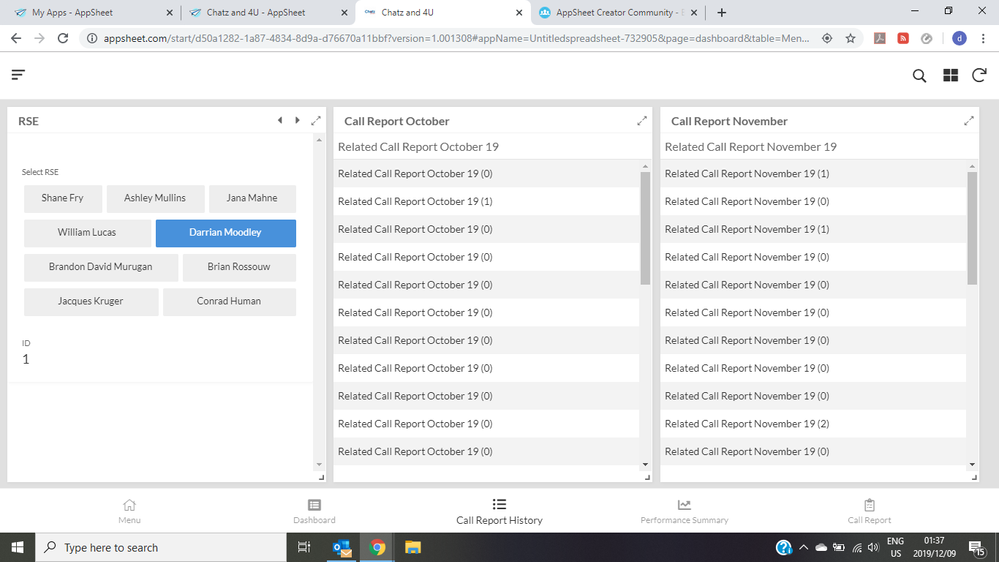Open the hamburger side menu

pyautogui.click(x=18, y=75)
